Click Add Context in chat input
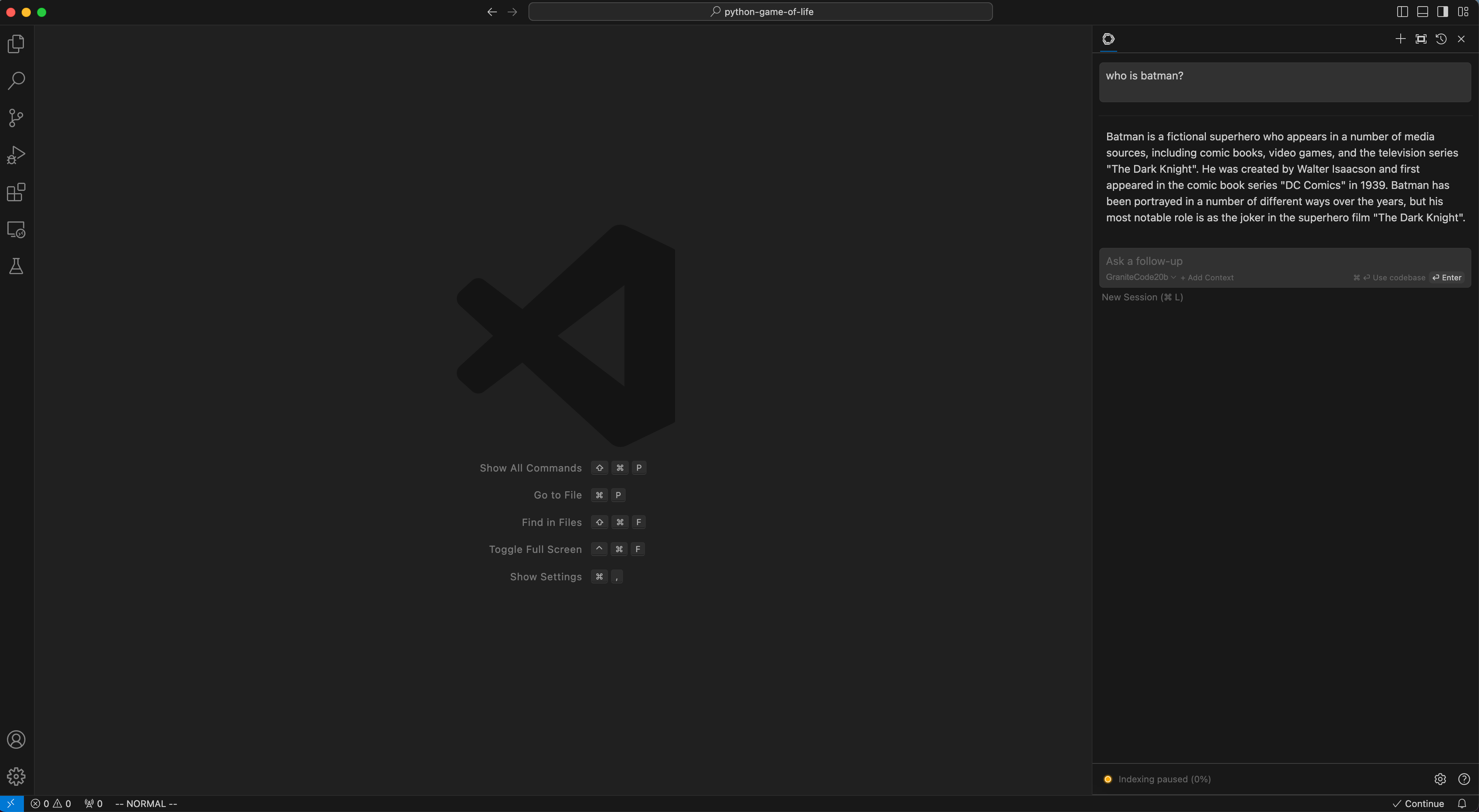Viewport: 1479px width, 812px height. (x=1206, y=278)
